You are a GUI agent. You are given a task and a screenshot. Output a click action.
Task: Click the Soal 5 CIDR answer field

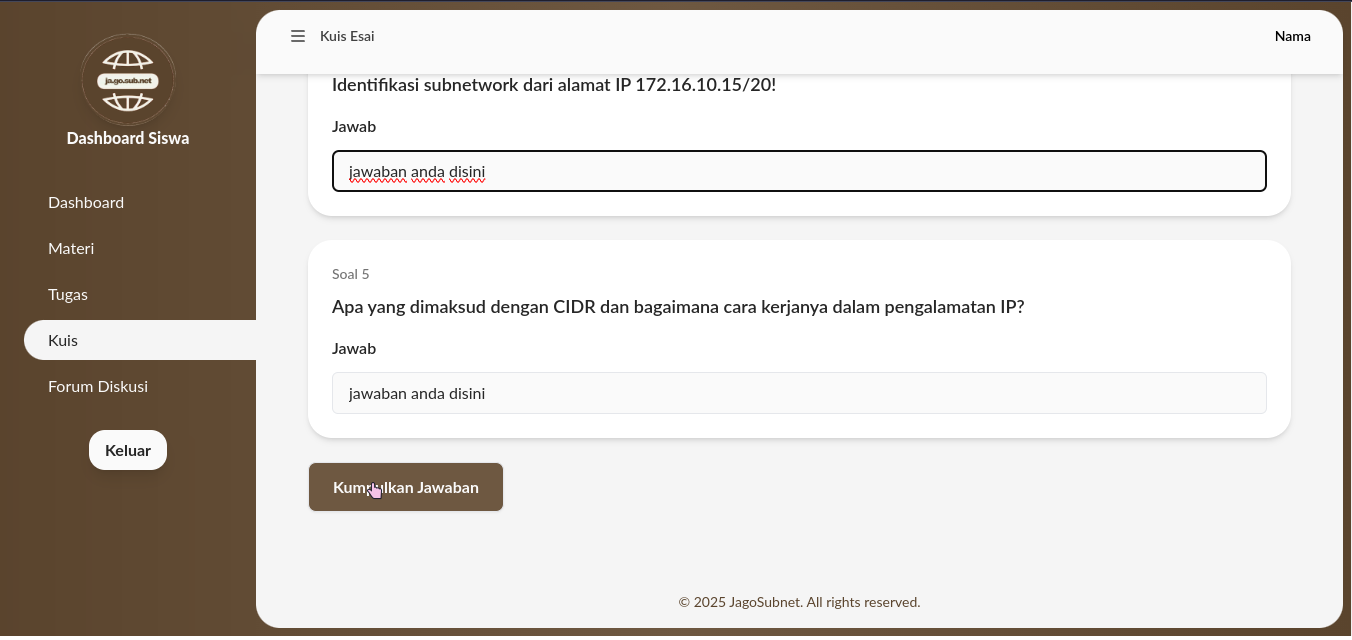click(799, 393)
